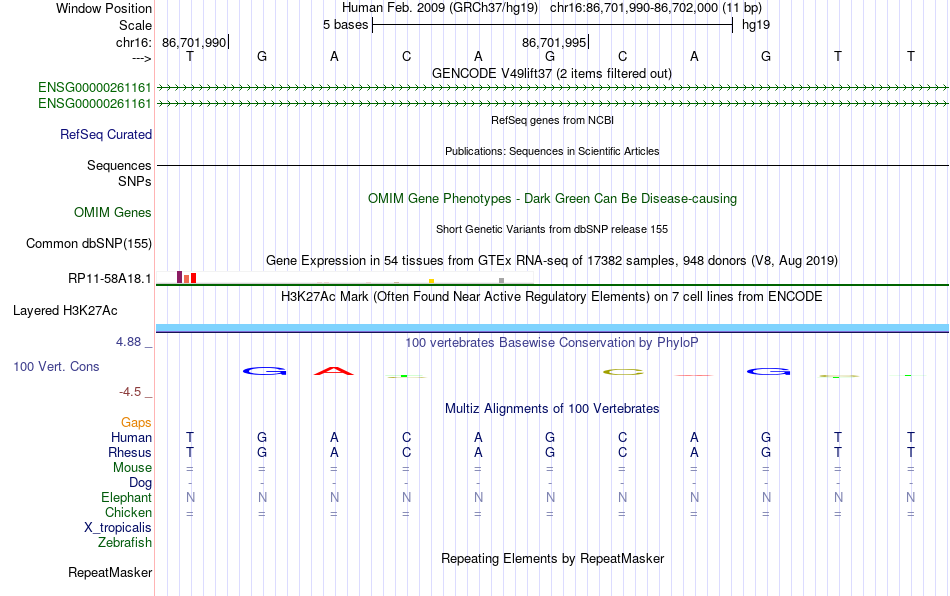
Task: Select the Elephant species label
Action: (x=126, y=497)
